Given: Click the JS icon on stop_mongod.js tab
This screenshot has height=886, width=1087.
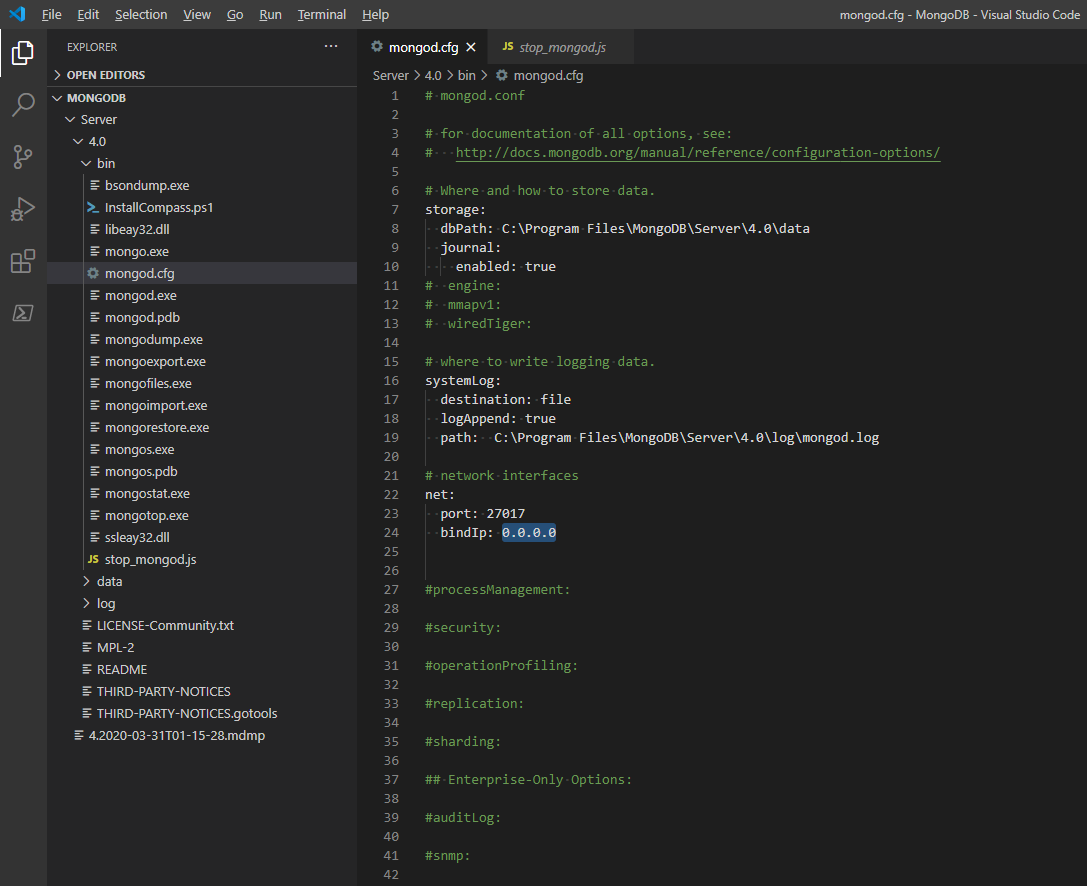Looking at the screenshot, I should tap(507, 46).
